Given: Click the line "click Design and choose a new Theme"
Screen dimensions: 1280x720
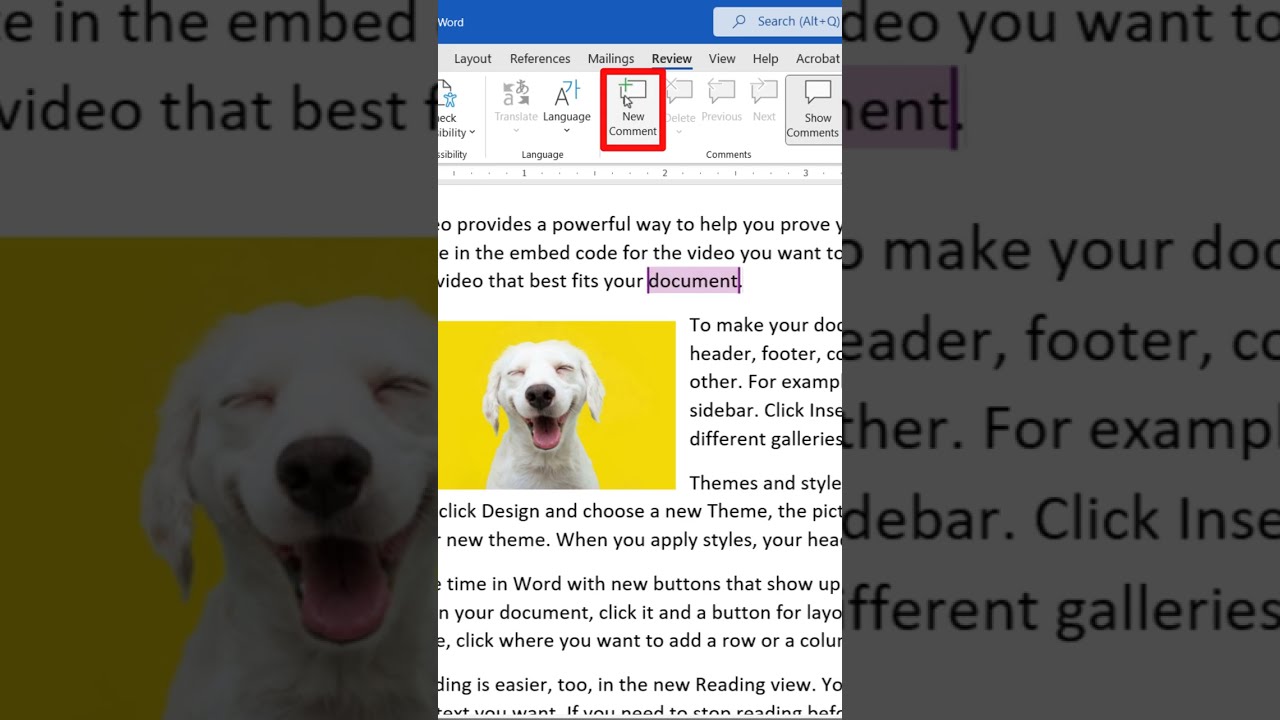Looking at the screenshot, I should pyautogui.click(x=640, y=512).
